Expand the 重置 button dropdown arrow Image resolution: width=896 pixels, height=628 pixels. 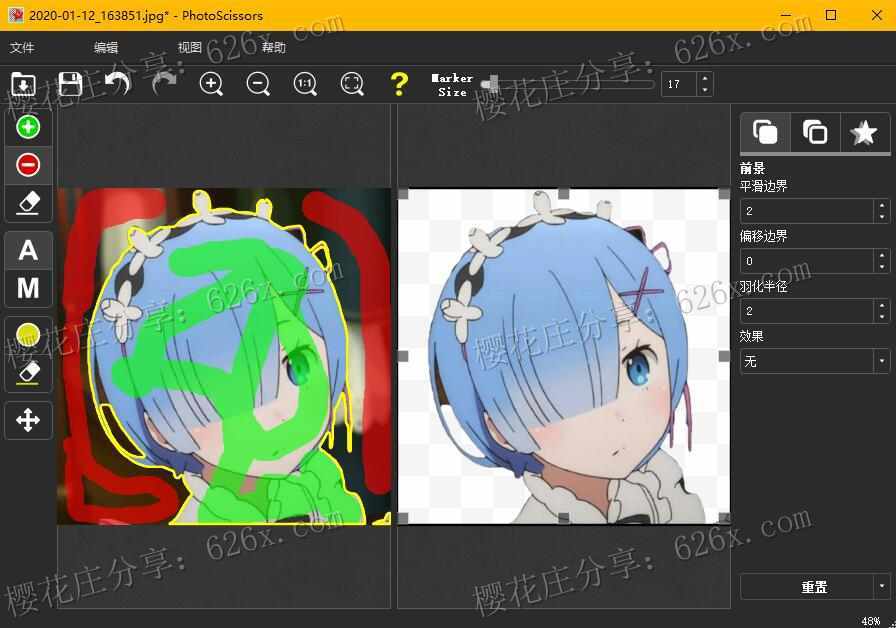(882, 587)
